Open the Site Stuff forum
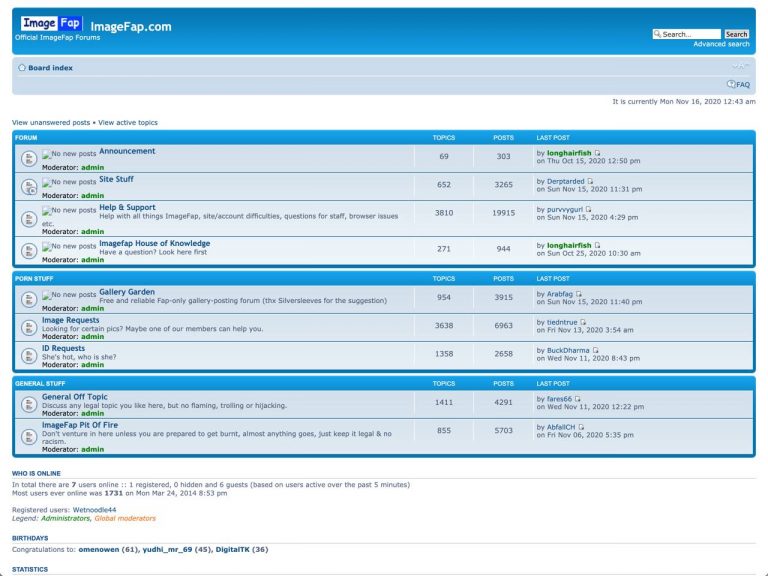This screenshot has width=768, height=576. pos(116,179)
